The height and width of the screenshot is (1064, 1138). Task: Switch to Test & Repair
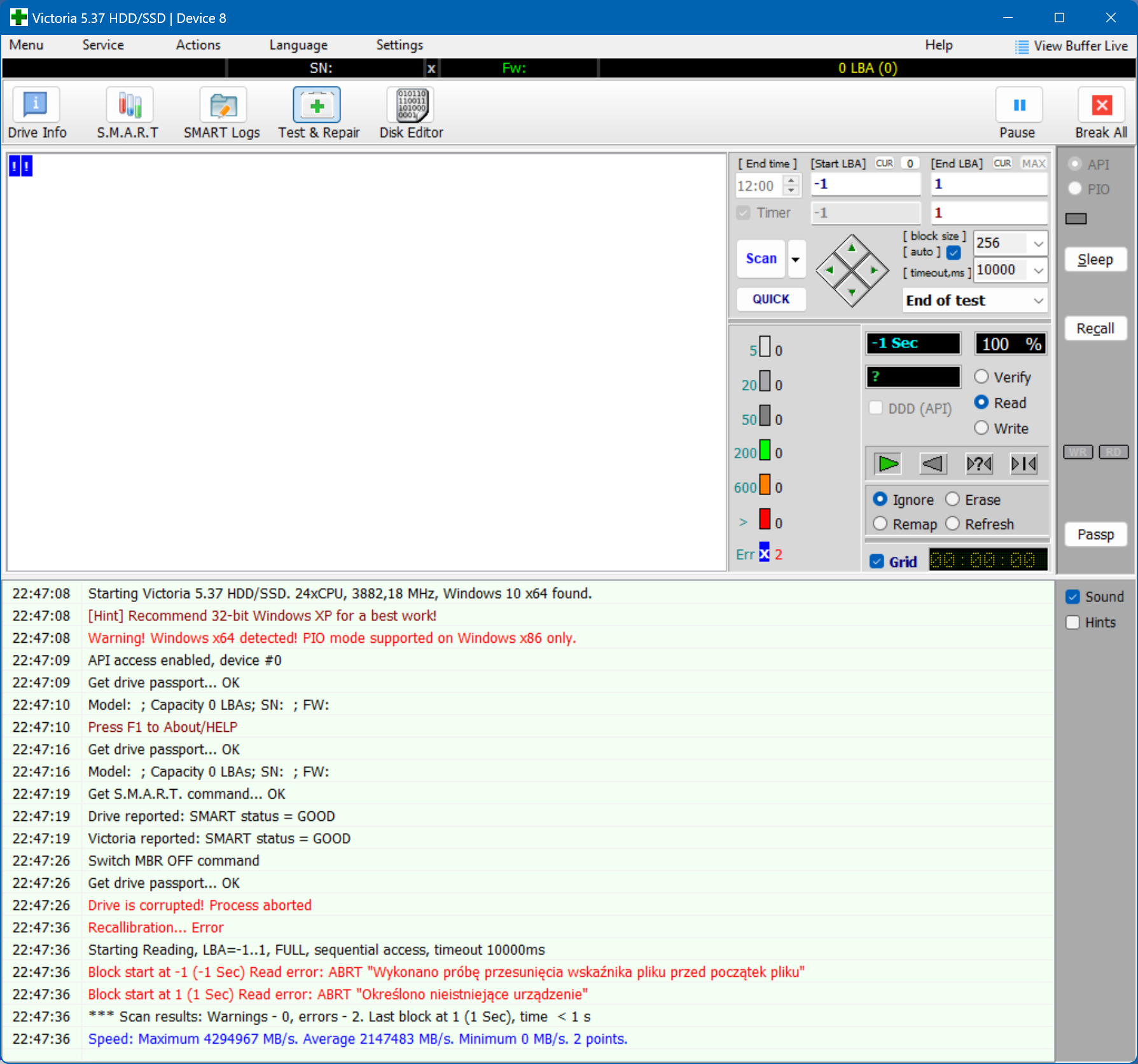318,114
